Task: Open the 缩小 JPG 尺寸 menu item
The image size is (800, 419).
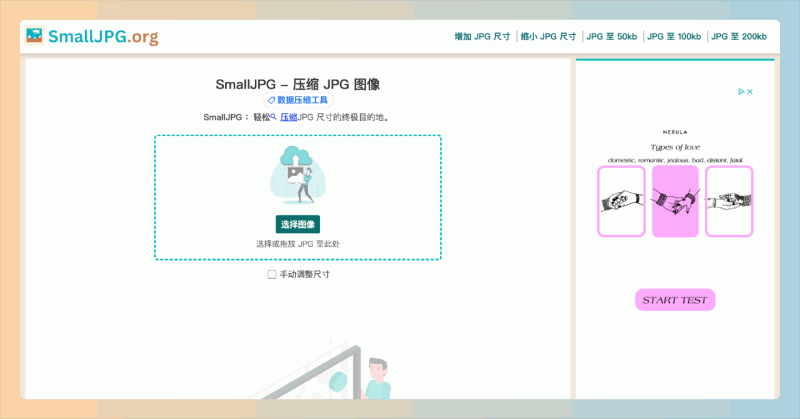Action: coord(548,36)
